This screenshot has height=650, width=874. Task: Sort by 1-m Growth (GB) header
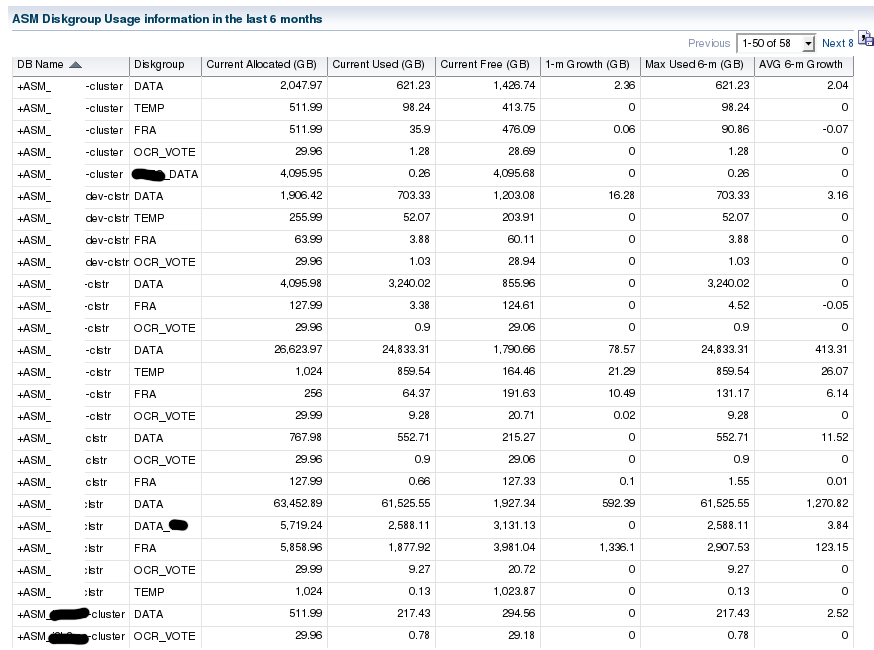pyautogui.click(x=587, y=64)
